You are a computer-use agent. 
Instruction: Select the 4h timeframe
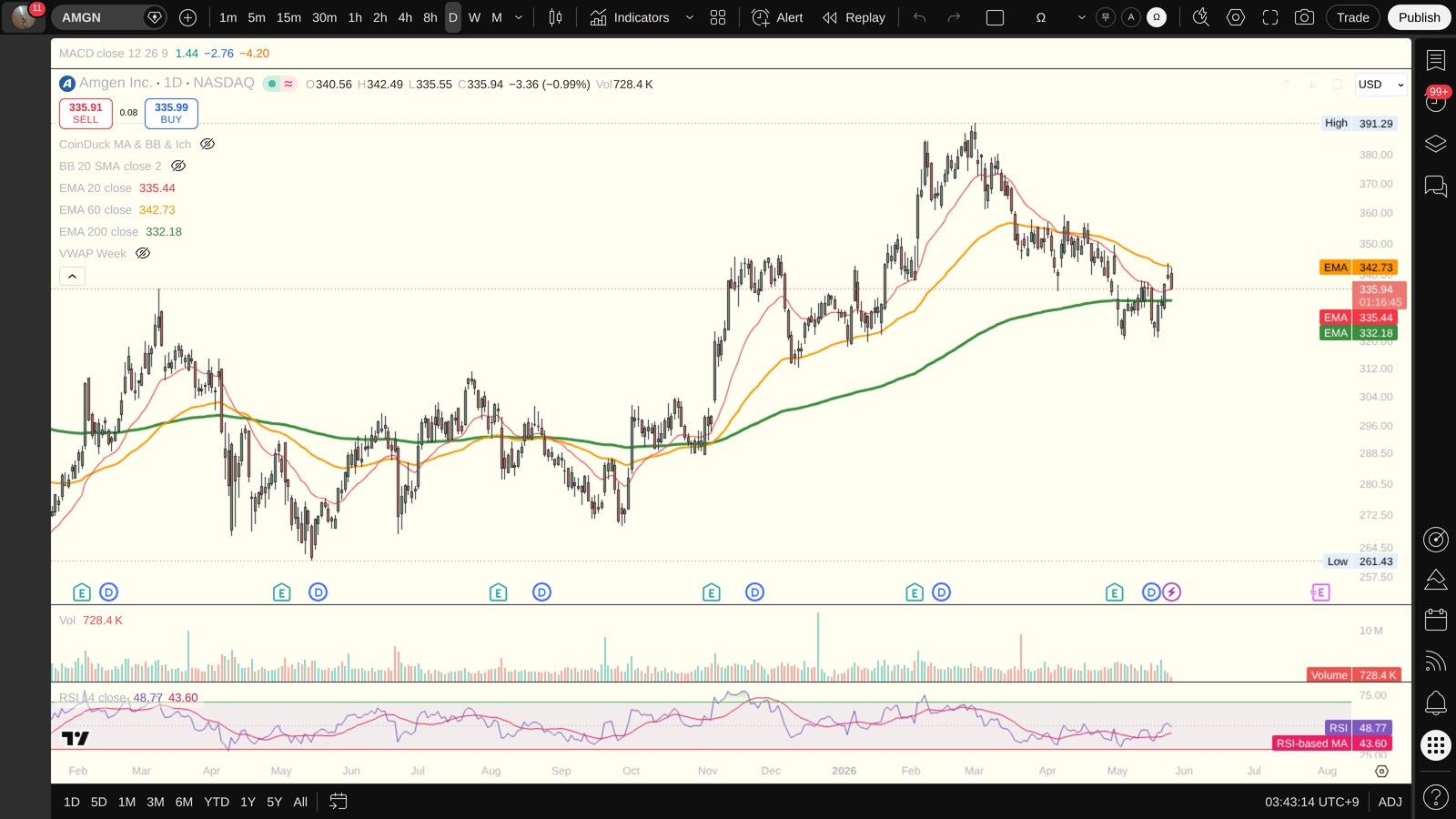pyautogui.click(x=405, y=17)
